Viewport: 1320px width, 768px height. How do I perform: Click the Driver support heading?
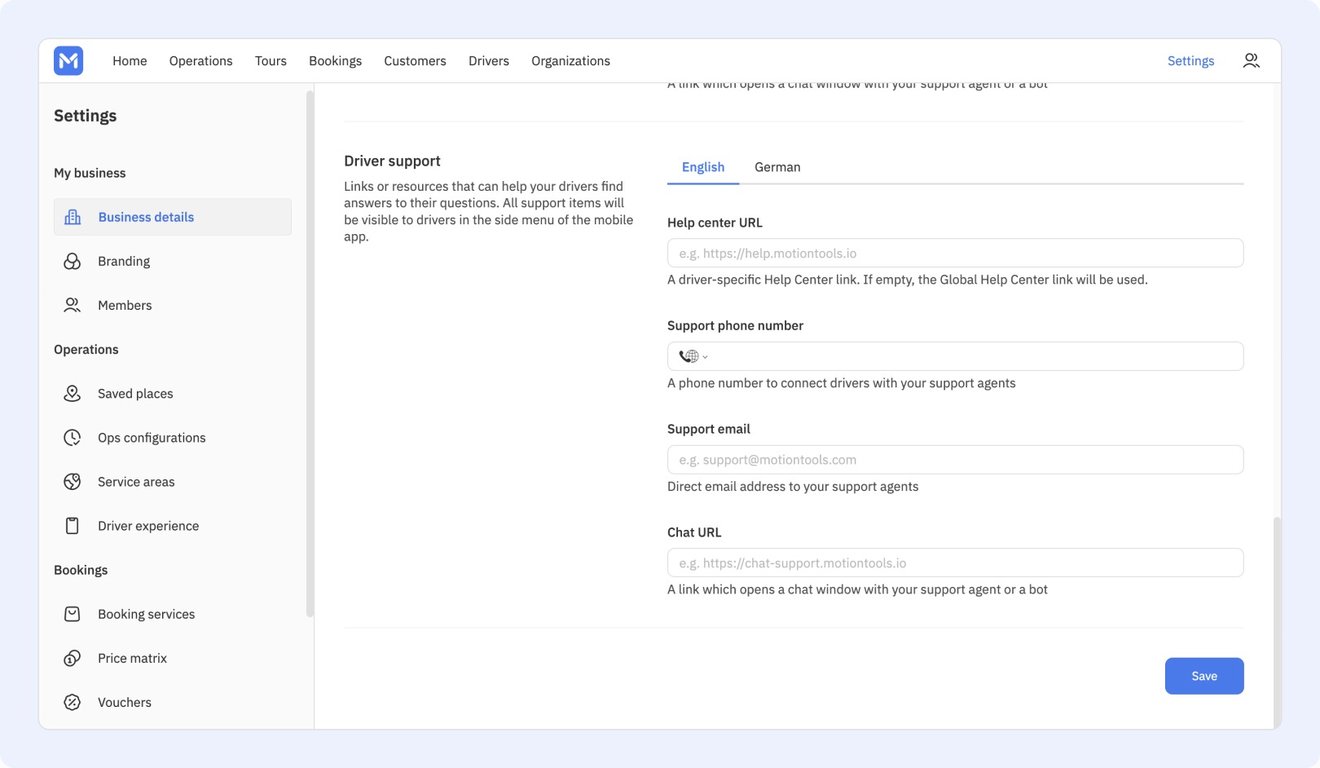tap(392, 161)
